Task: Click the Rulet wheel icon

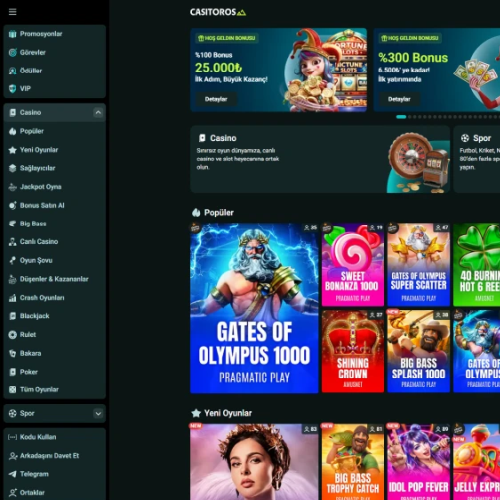Action: click(x=13, y=335)
